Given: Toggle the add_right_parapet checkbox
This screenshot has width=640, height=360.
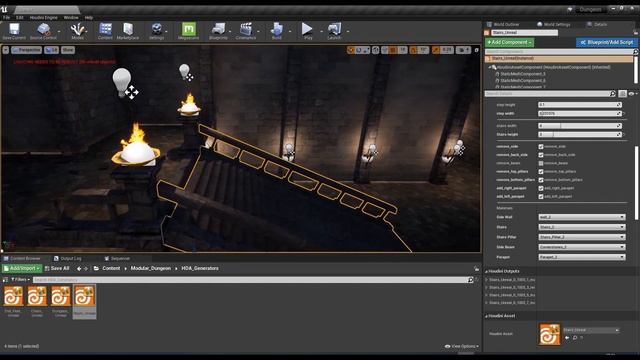Looking at the screenshot, I should pyautogui.click(x=541, y=188).
